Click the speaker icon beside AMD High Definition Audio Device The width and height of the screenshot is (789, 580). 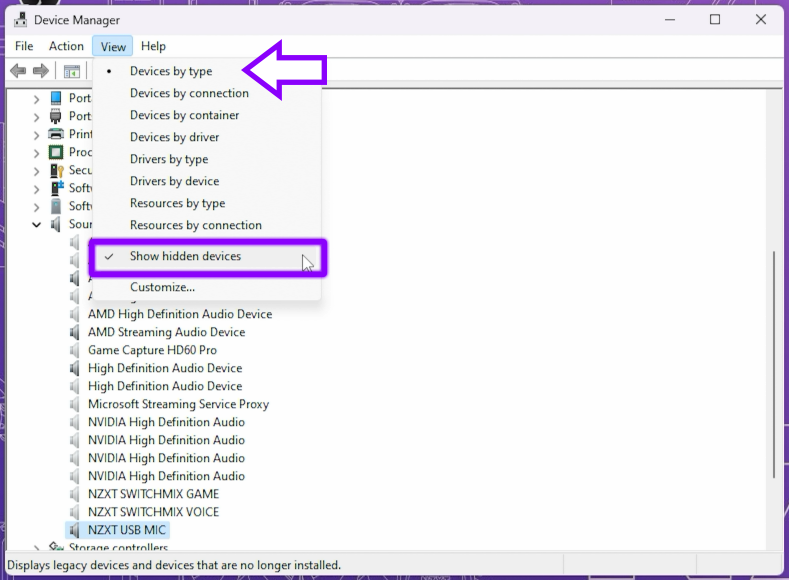[x=74, y=314]
